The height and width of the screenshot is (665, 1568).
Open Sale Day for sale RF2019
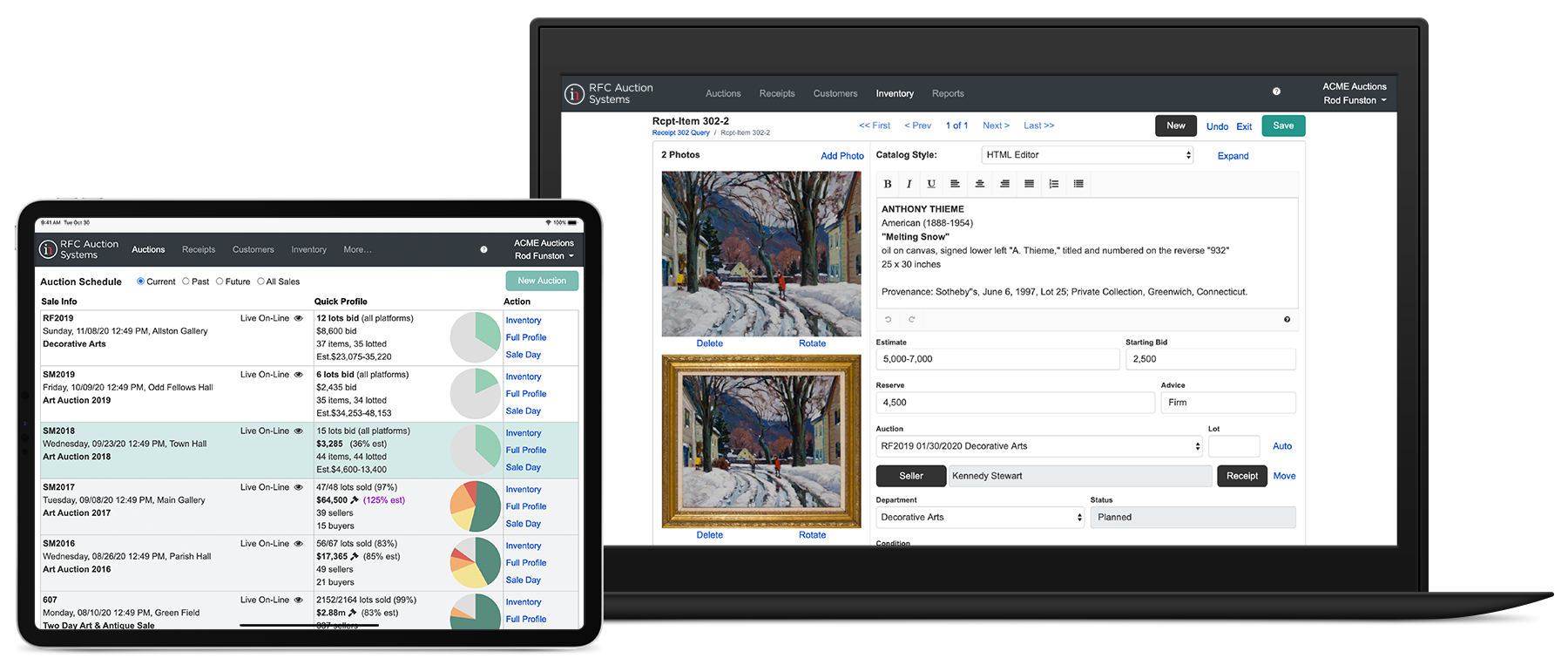[x=524, y=355]
